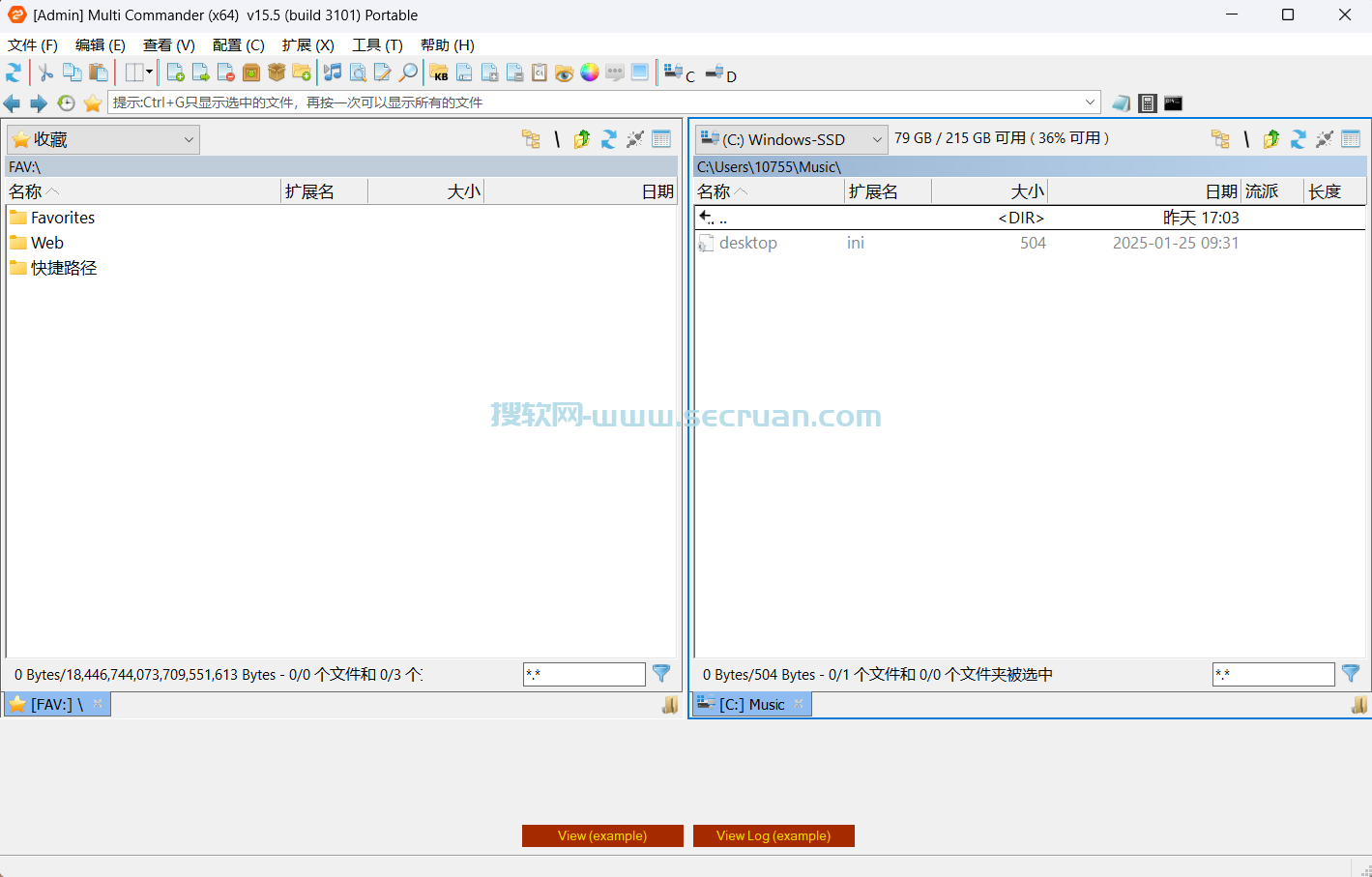Select the desktop ini file row

click(1030, 243)
